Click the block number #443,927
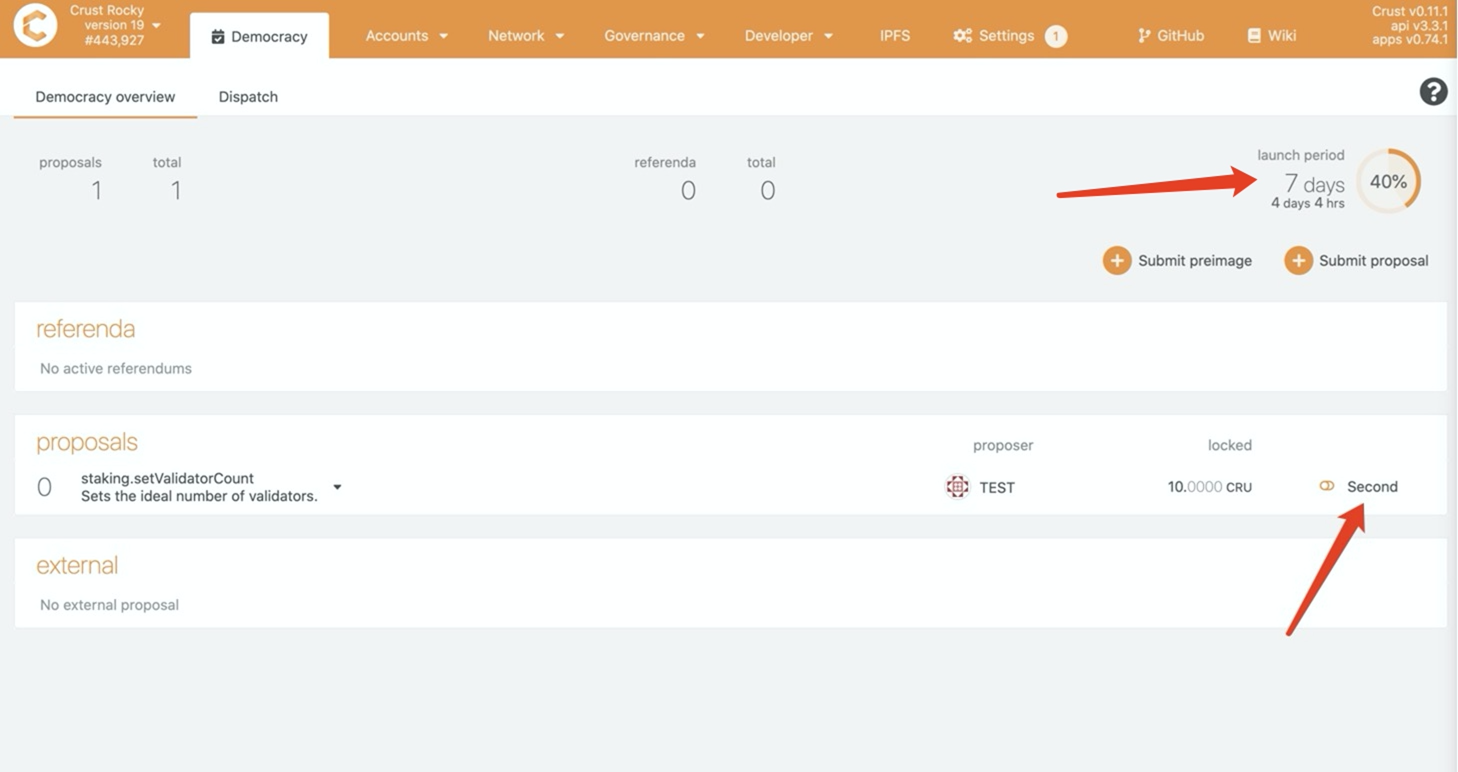This screenshot has height=772, width=1458. point(115,40)
